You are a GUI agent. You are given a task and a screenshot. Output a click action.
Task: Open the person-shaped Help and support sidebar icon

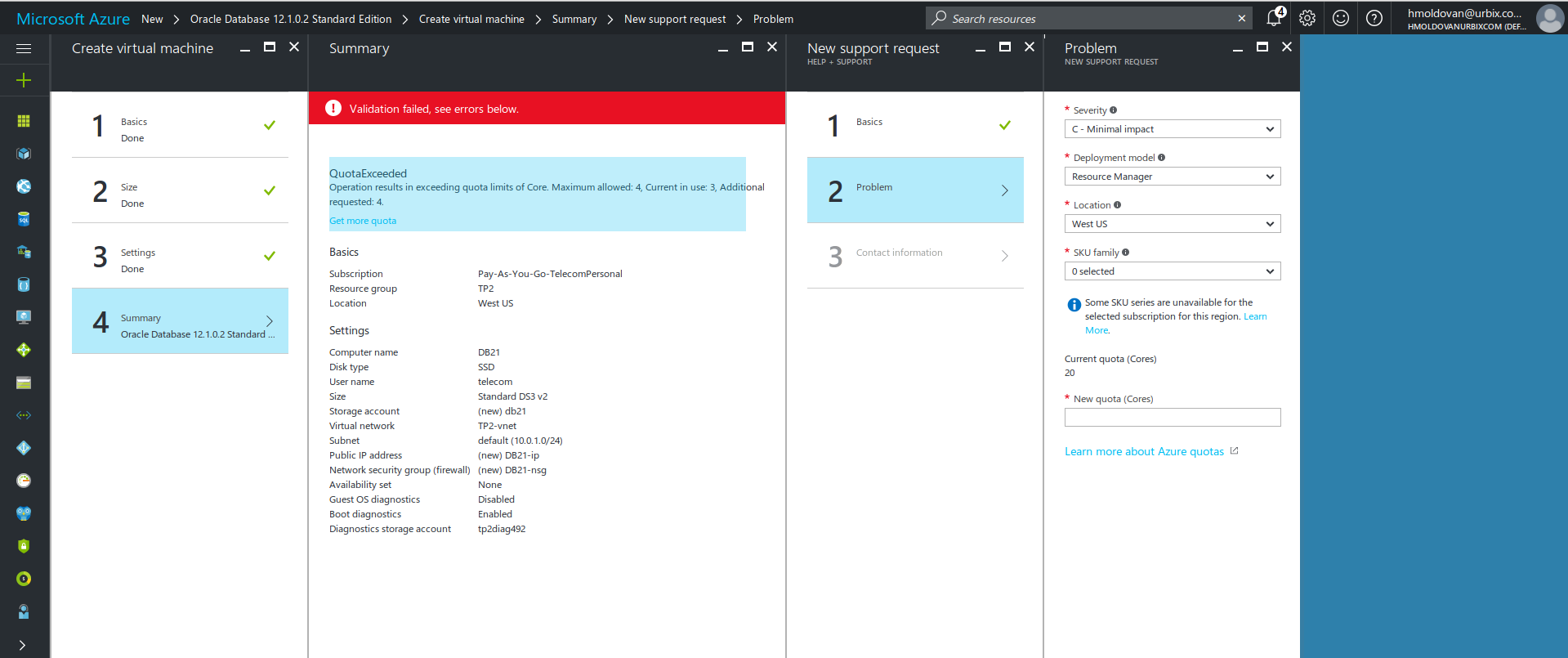pyautogui.click(x=24, y=611)
